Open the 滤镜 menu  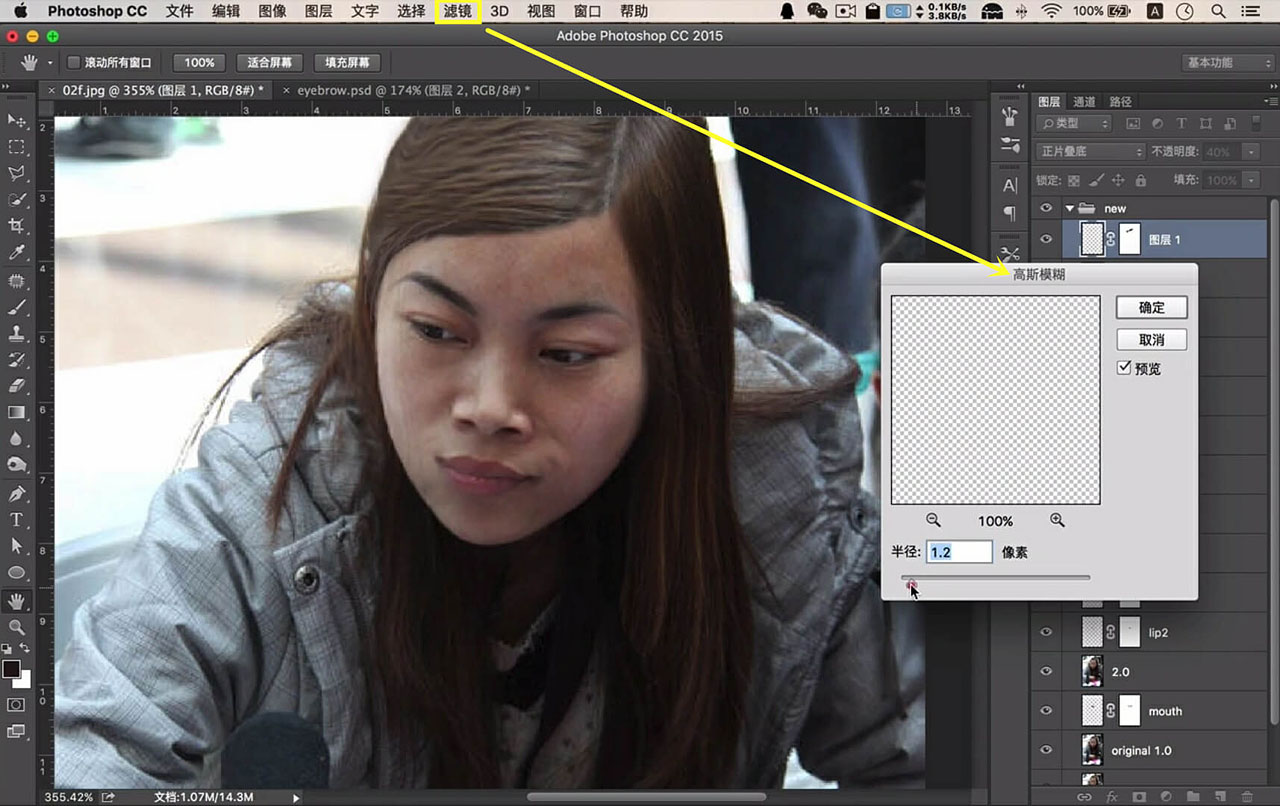pyautogui.click(x=457, y=12)
